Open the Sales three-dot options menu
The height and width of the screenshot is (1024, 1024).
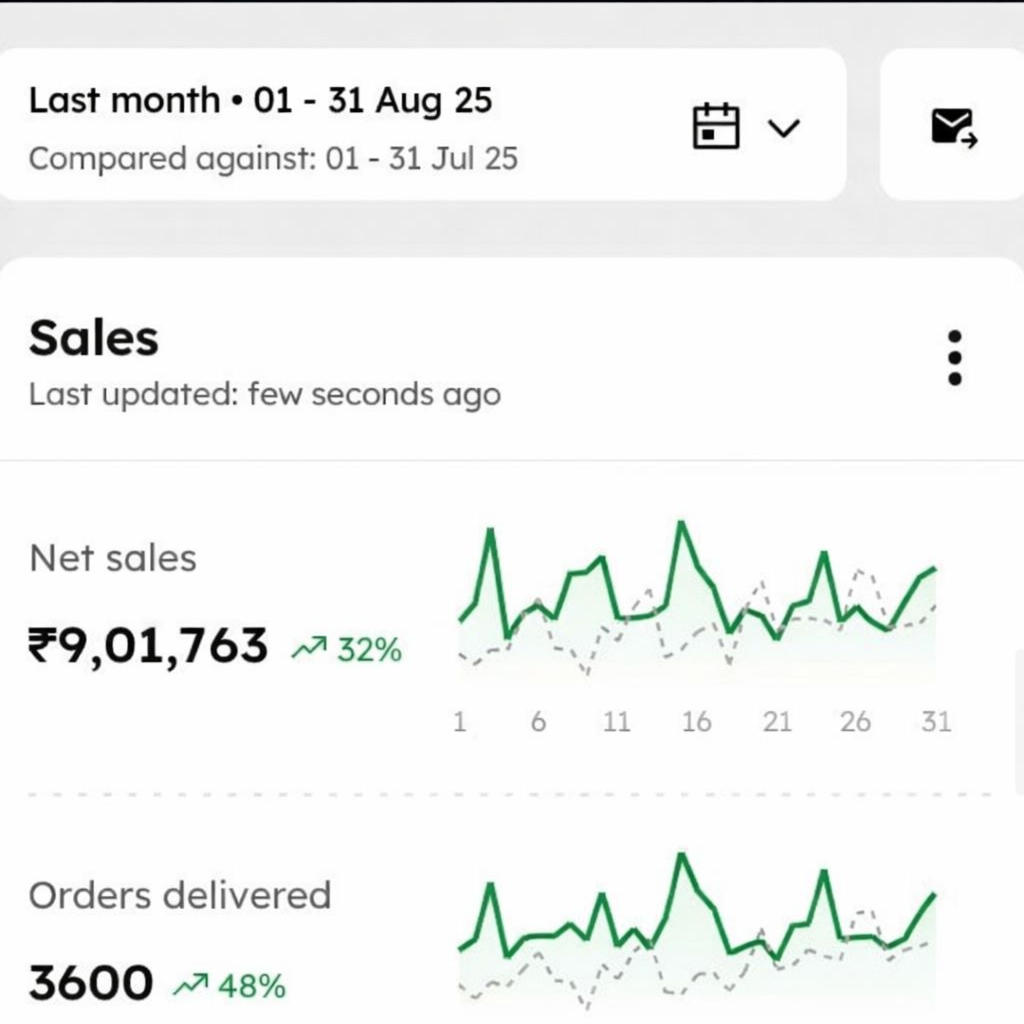954,358
